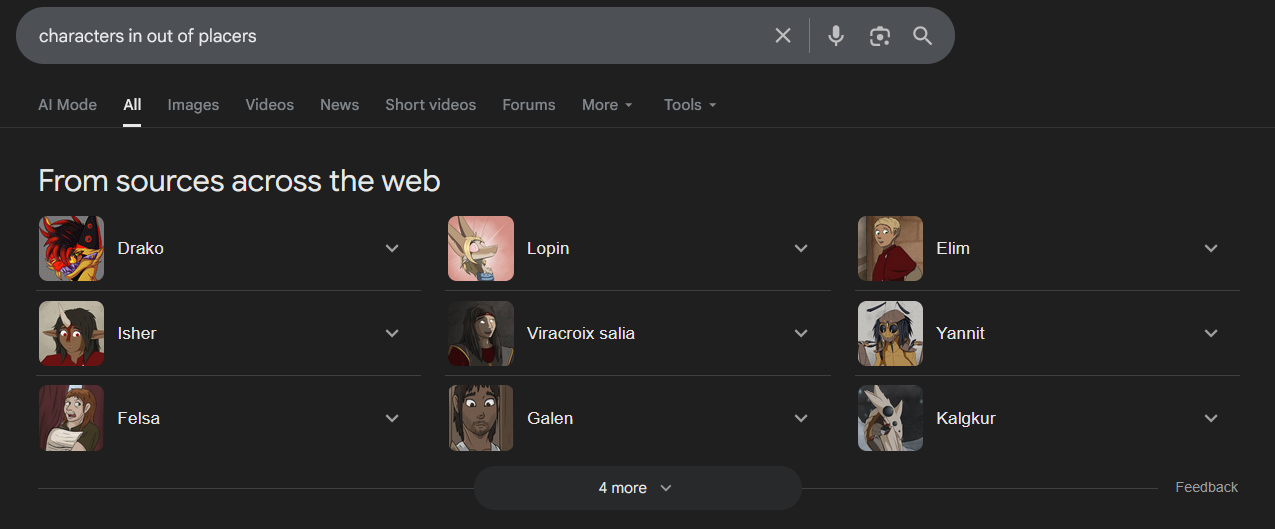Expand the Felsa entry chevron
The height and width of the screenshot is (529, 1275).
pyautogui.click(x=392, y=418)
